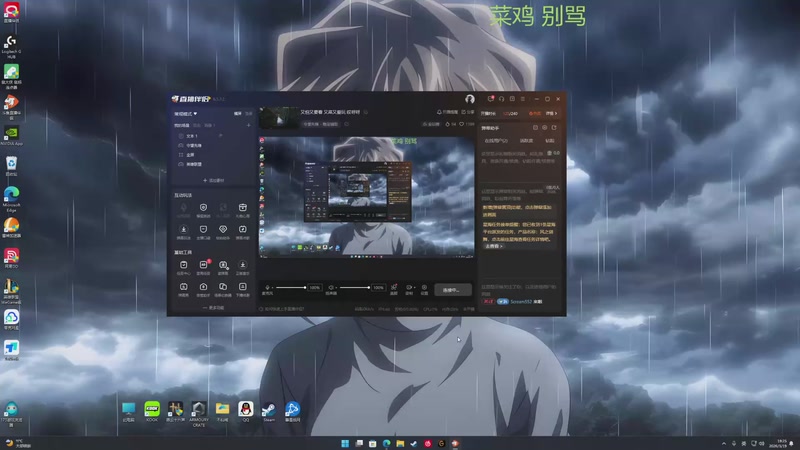Open the Steam desktop shortcut
This screenshot has width=800, height=450.
[x=269, y=411]
